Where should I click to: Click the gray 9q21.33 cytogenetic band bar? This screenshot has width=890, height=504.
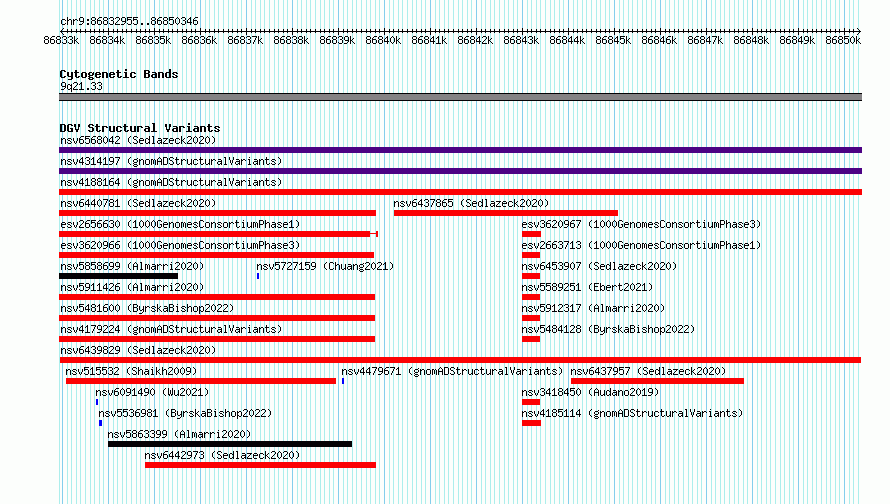460,97
